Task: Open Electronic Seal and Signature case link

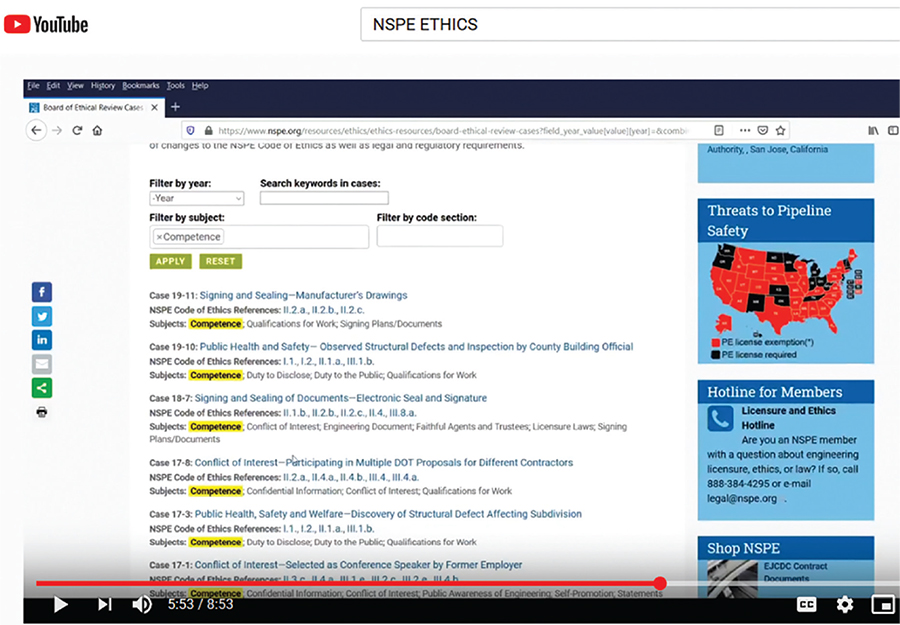Action: coord(341,398)
